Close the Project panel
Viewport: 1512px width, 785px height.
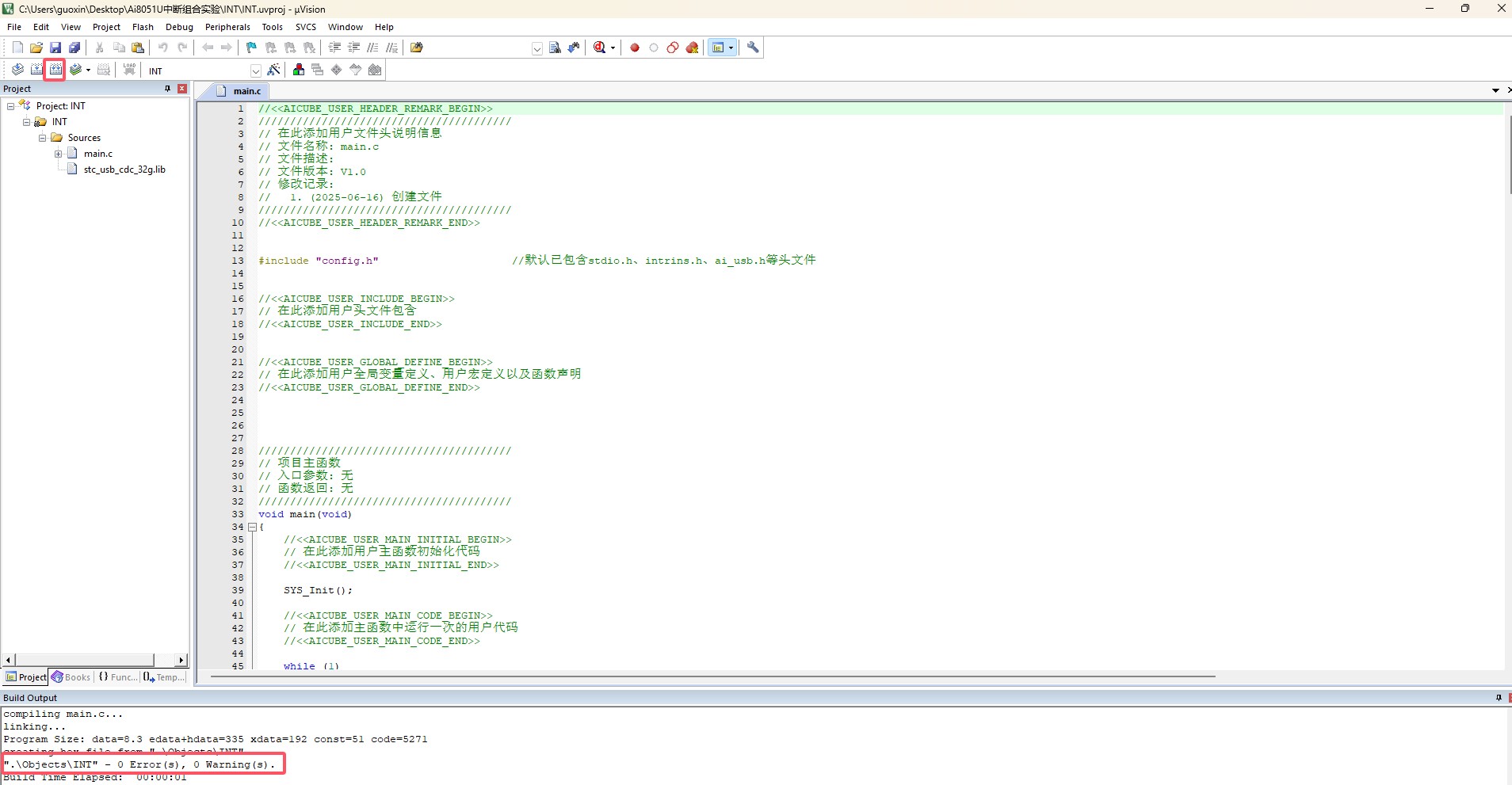tap(182, 89)
